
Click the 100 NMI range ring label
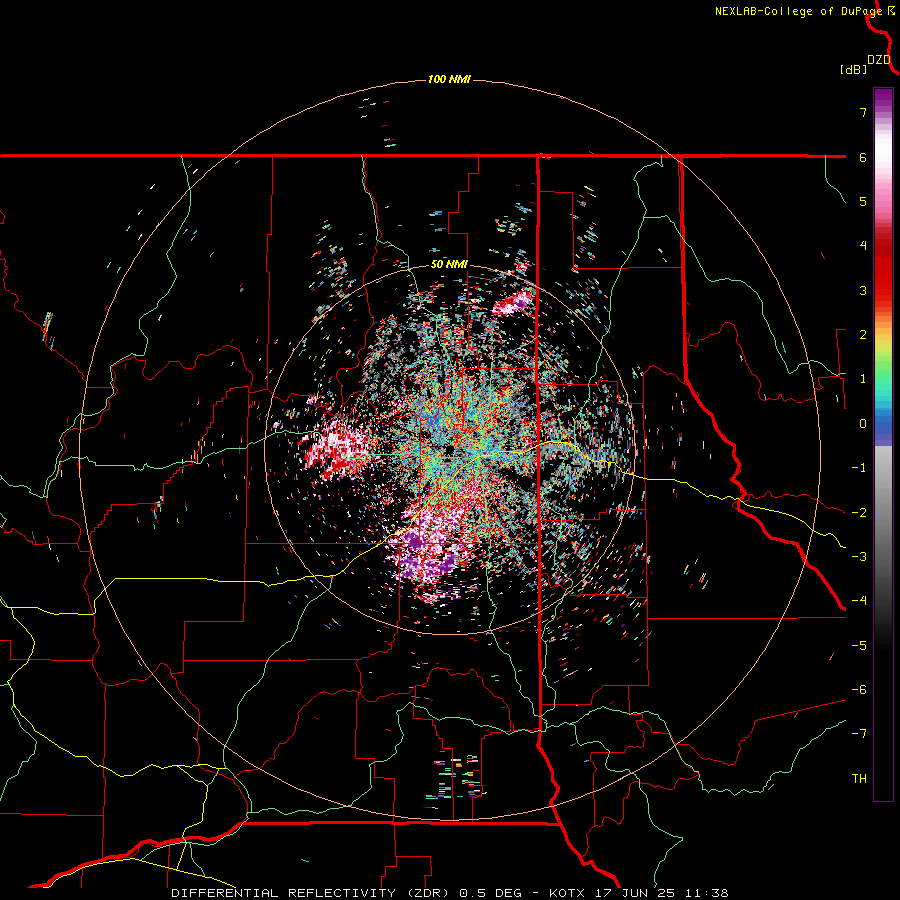coord(449,79)
